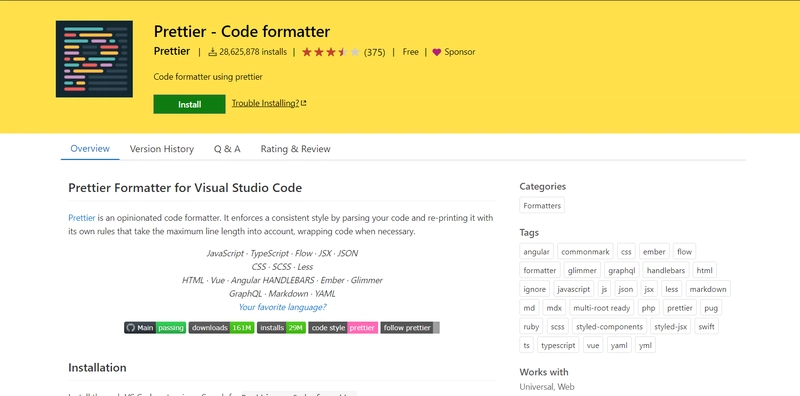Select the ember tag
The width and height of the screenshot is (800, 396).
pos(654,252)
